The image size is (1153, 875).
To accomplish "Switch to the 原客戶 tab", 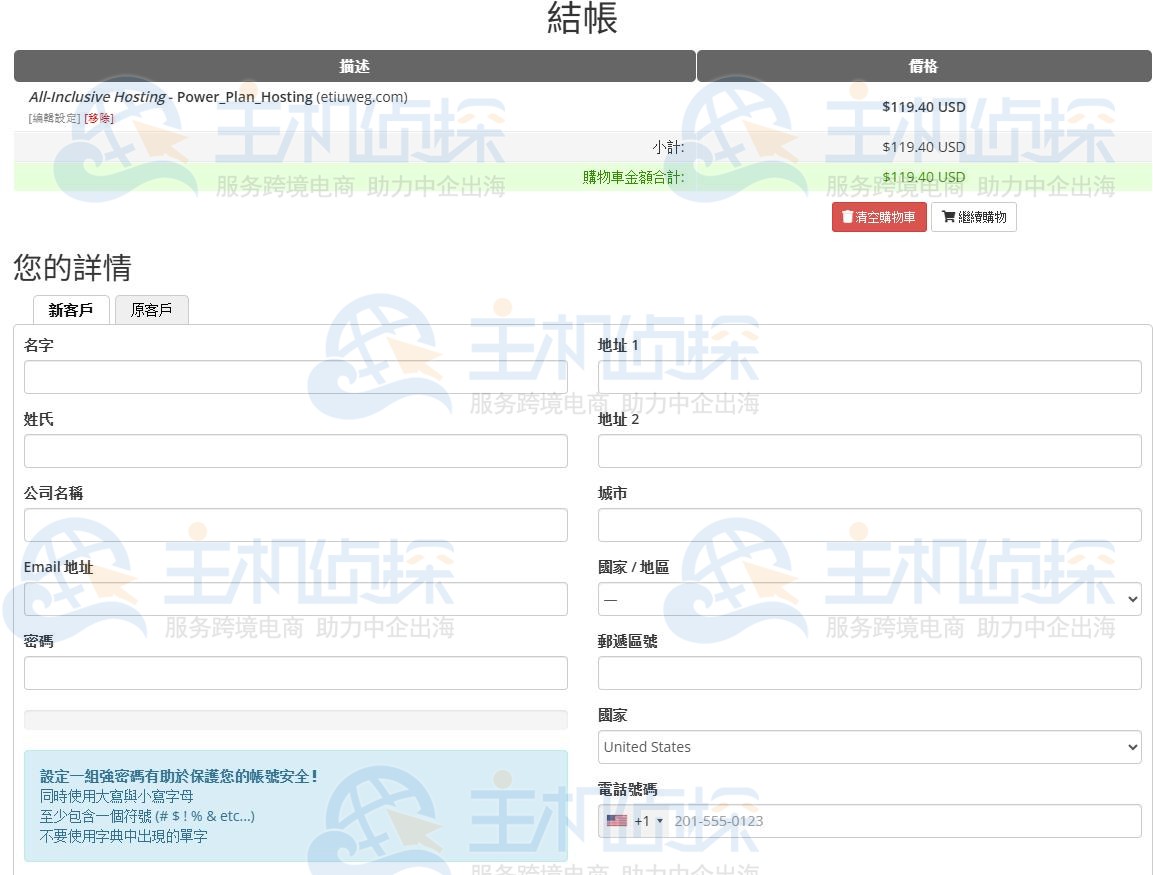I will (151, 310).
